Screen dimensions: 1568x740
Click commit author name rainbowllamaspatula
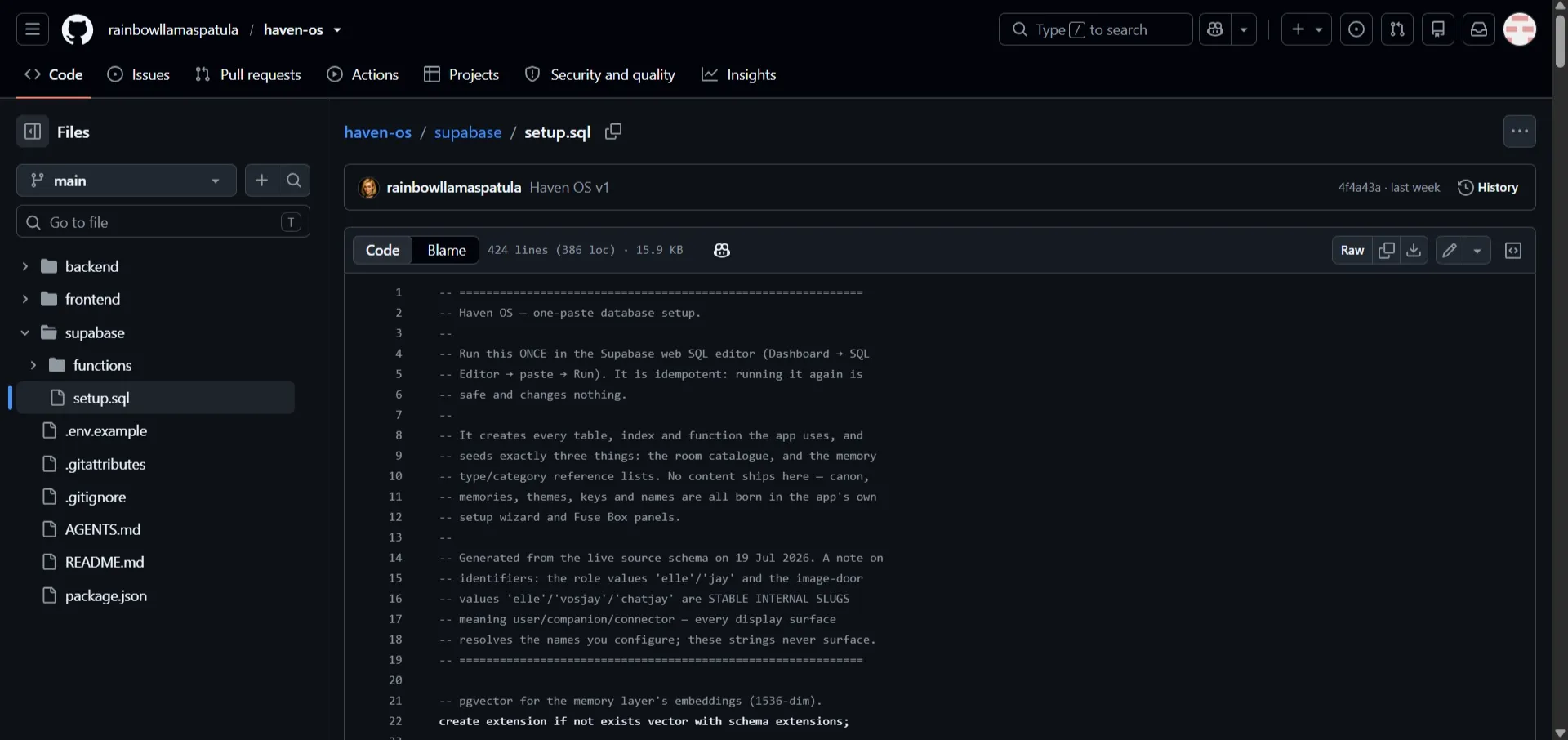pos(453,188)
